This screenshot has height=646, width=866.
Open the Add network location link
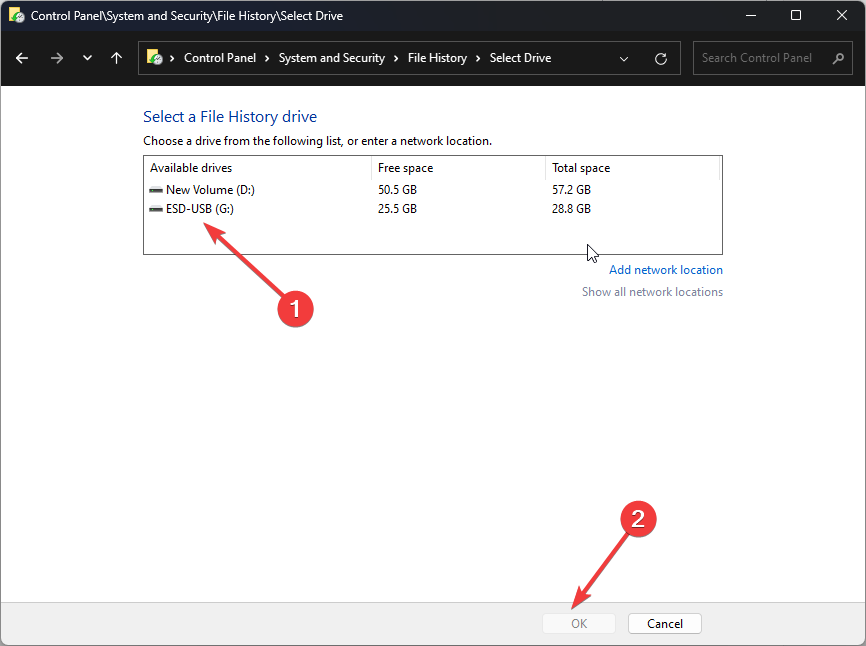[x=665, y=270]
